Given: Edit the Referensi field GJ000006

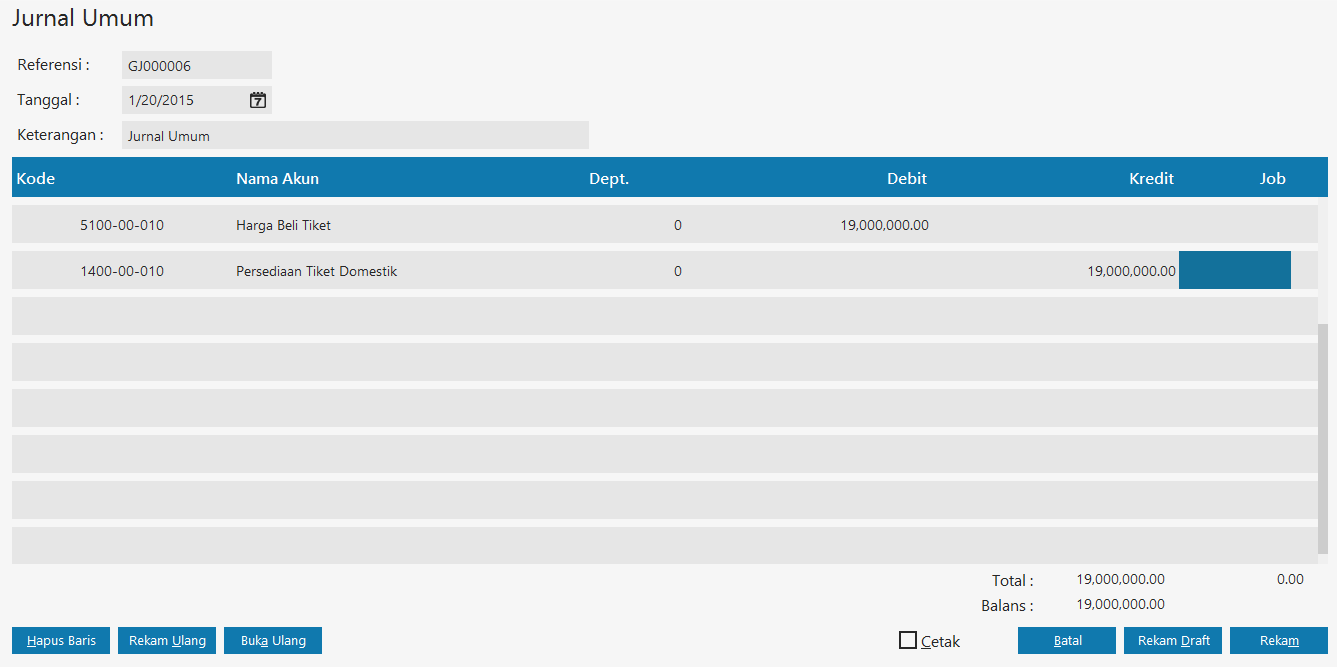Looking at the screenshot, I should point(196,66).
